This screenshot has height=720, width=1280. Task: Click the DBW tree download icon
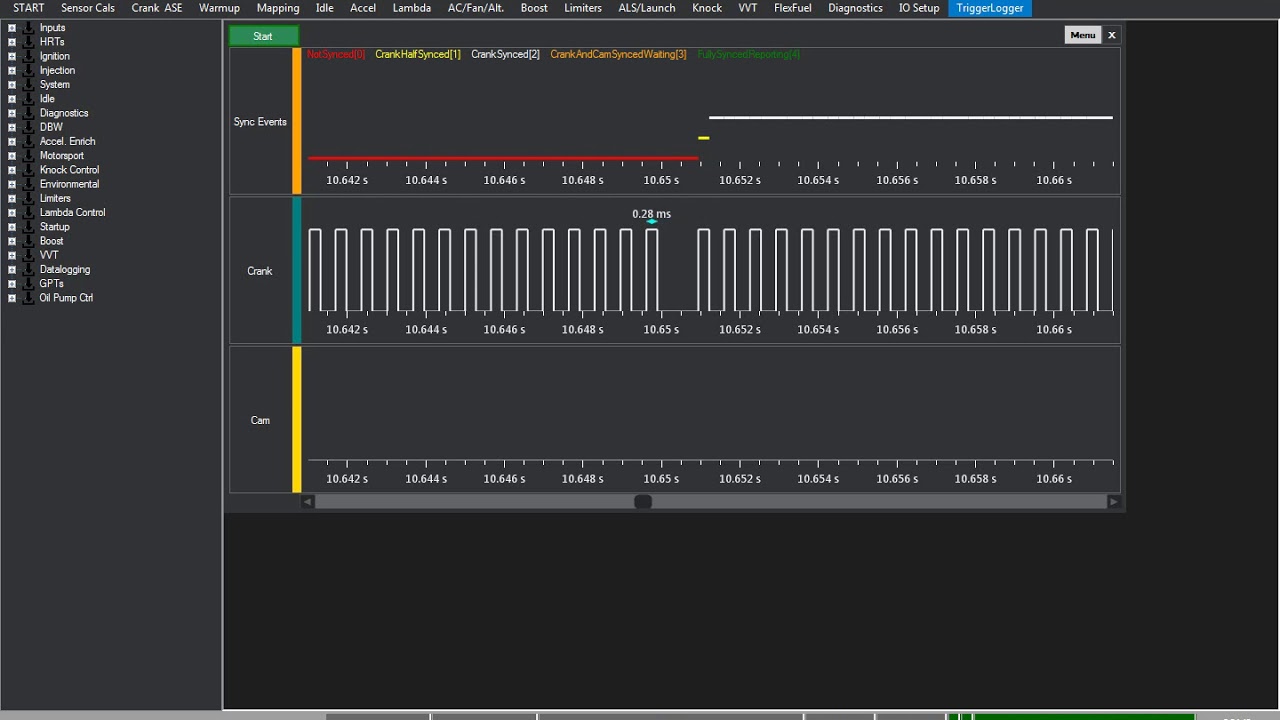[x=27, y=127]
